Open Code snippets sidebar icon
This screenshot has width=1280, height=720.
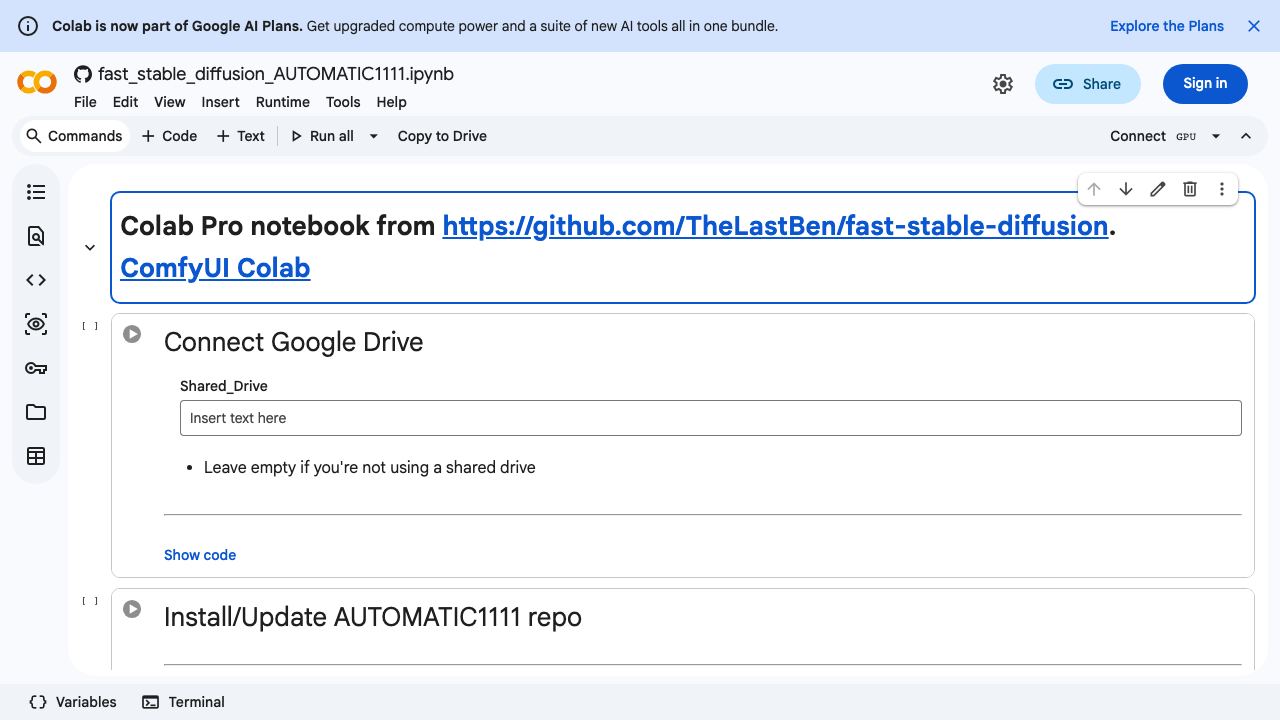coord(36,280)
